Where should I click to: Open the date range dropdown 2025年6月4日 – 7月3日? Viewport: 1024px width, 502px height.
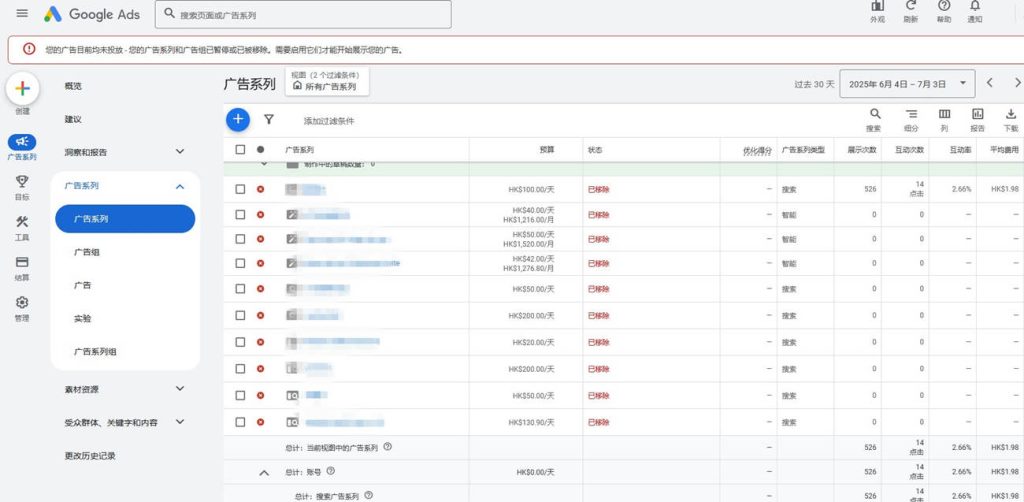[x=907, y=84]
